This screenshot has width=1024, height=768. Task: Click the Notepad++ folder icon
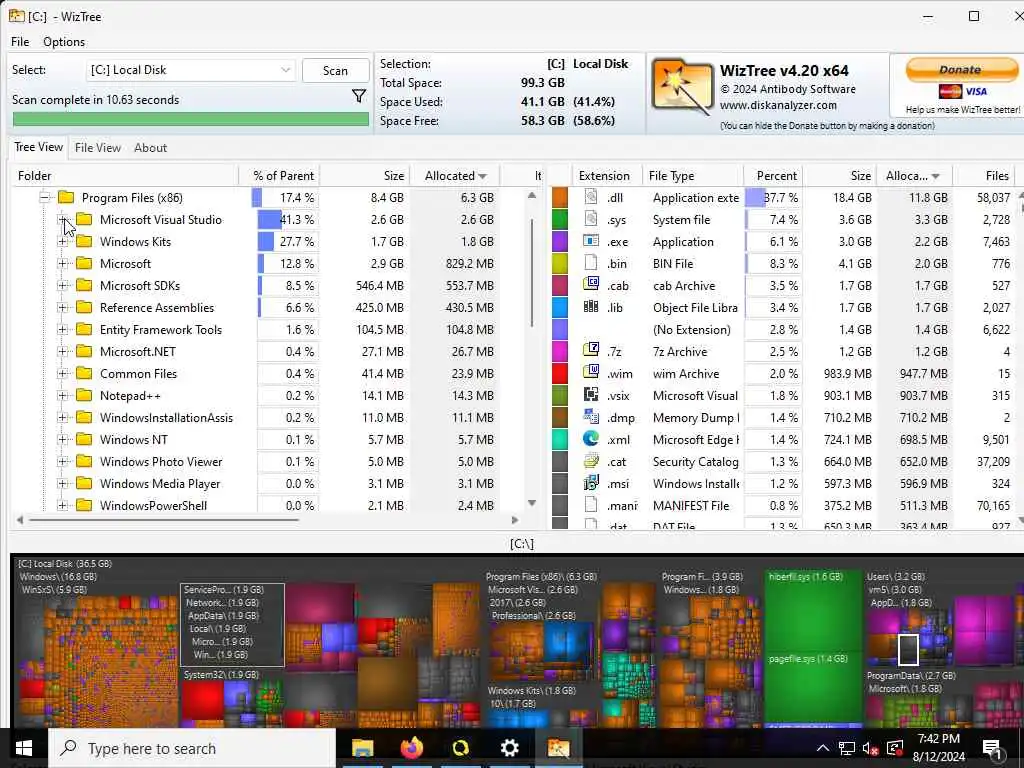tap(84, 395)
